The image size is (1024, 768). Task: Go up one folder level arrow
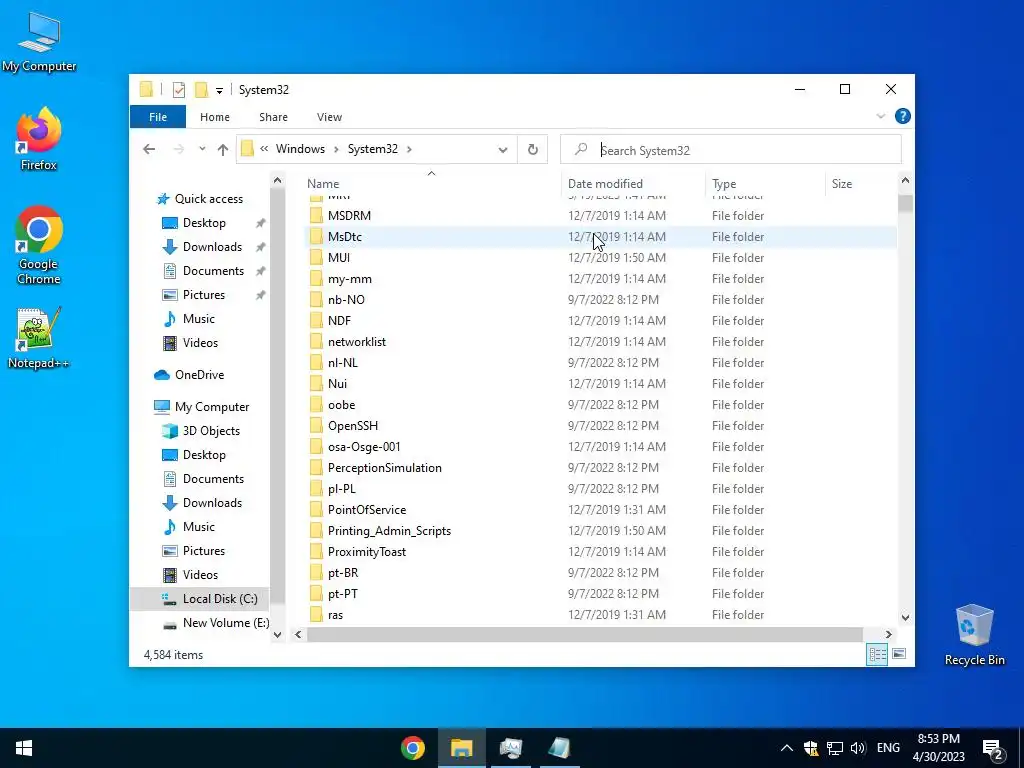223,150
